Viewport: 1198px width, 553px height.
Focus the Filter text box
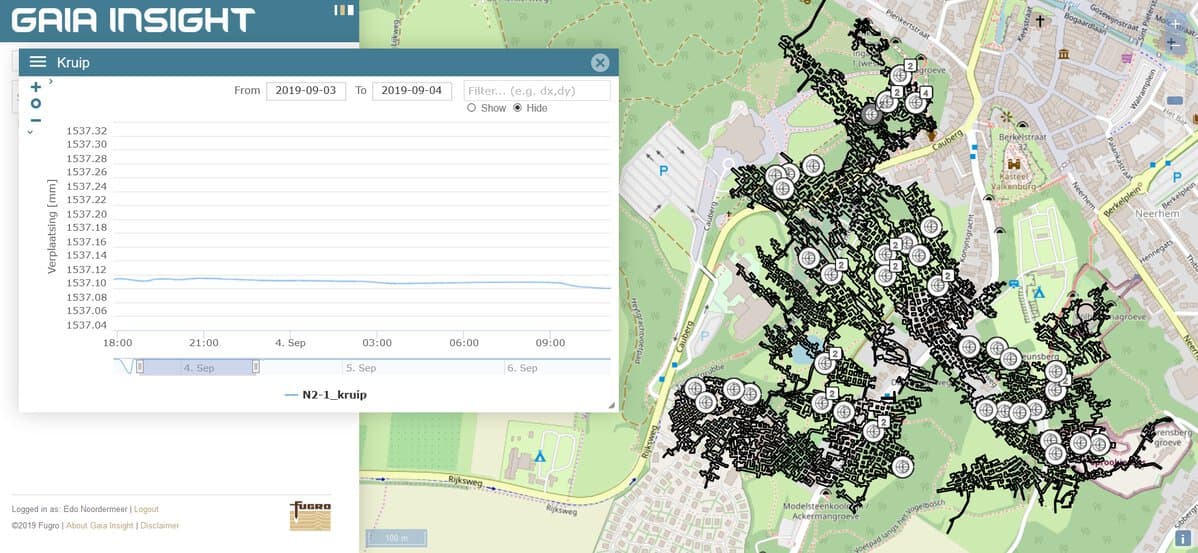tap(537, 90)
